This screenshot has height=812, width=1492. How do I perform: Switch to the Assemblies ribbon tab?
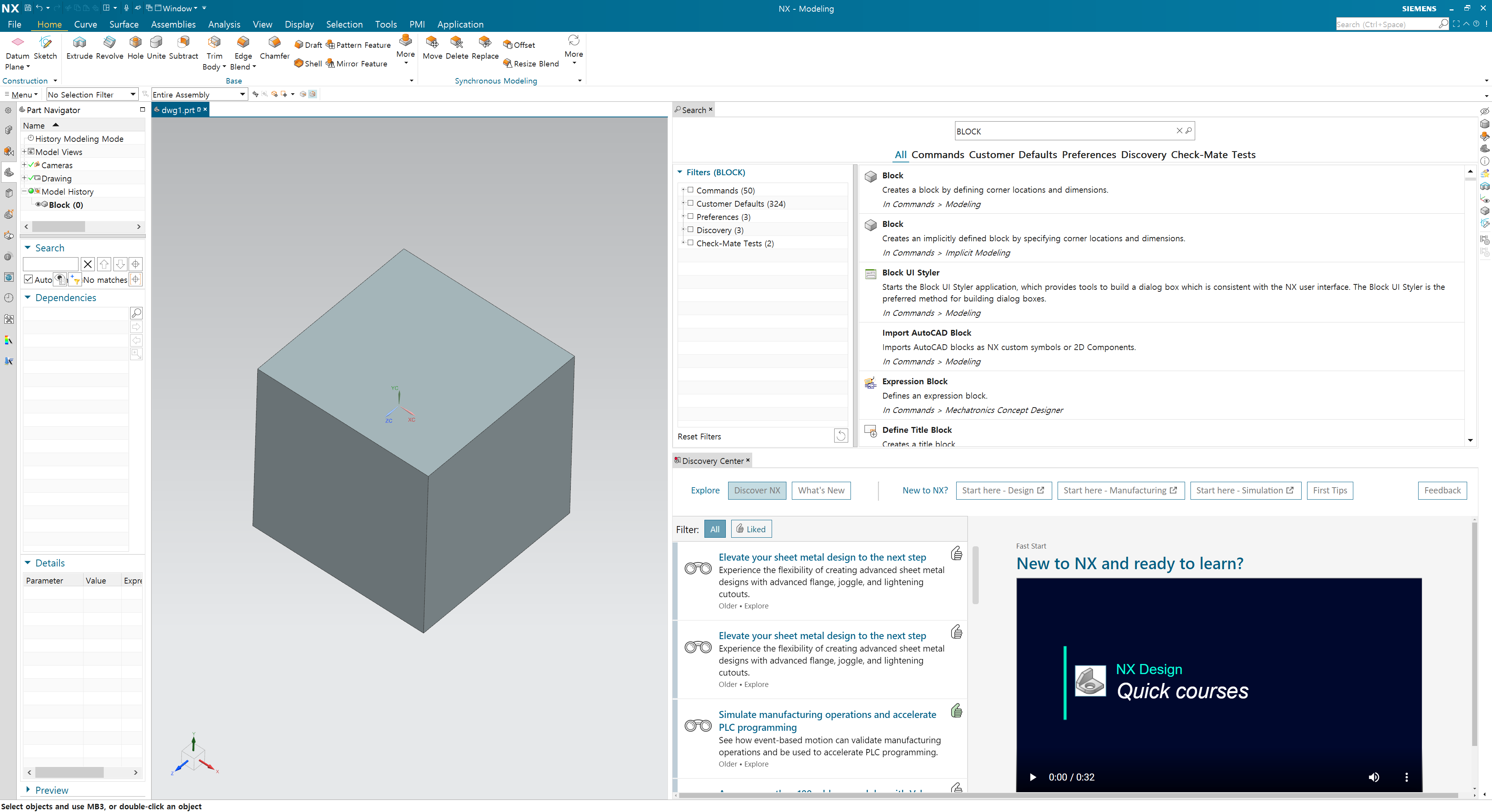pyautogui.click(x=173, y=24)
